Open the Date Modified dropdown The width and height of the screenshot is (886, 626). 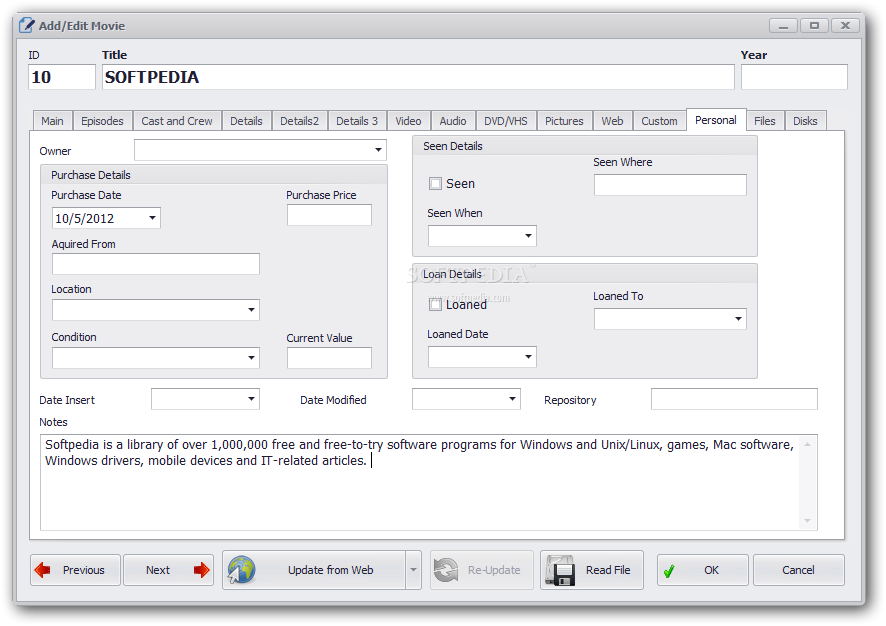512,399
